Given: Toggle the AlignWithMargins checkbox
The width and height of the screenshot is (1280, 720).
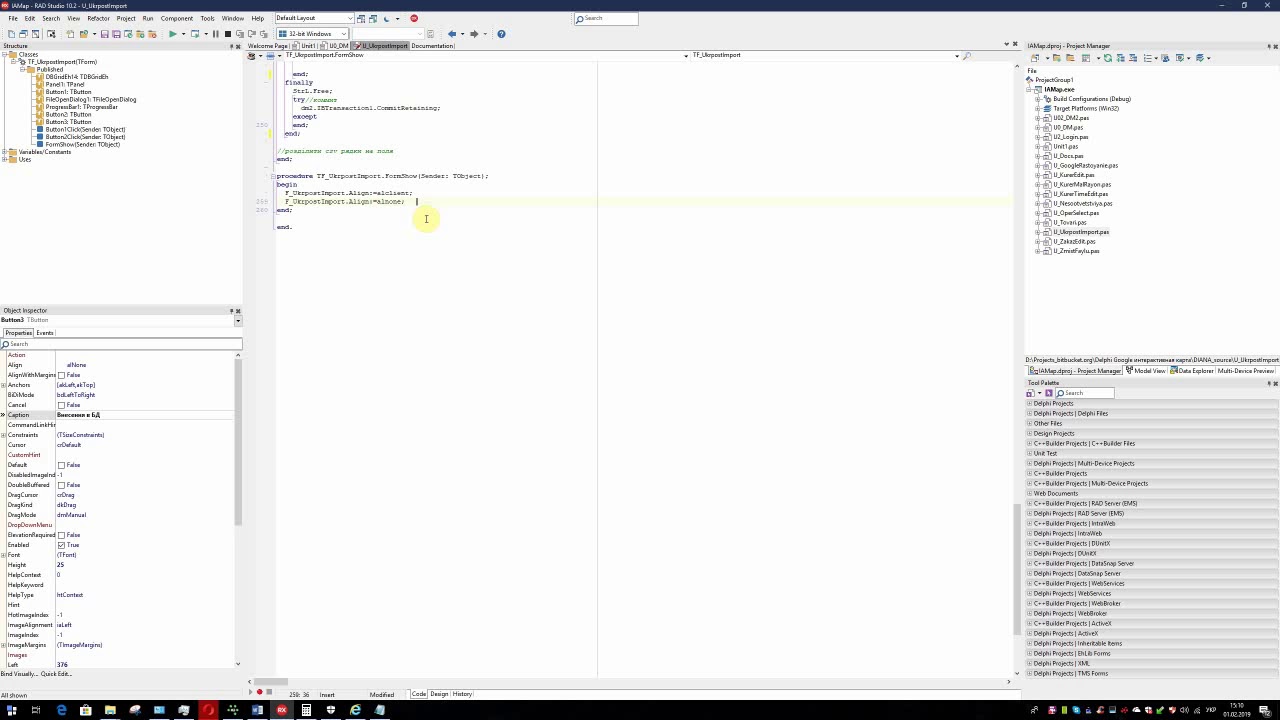Looking at the screenshot, I should (x=61, y=375).
